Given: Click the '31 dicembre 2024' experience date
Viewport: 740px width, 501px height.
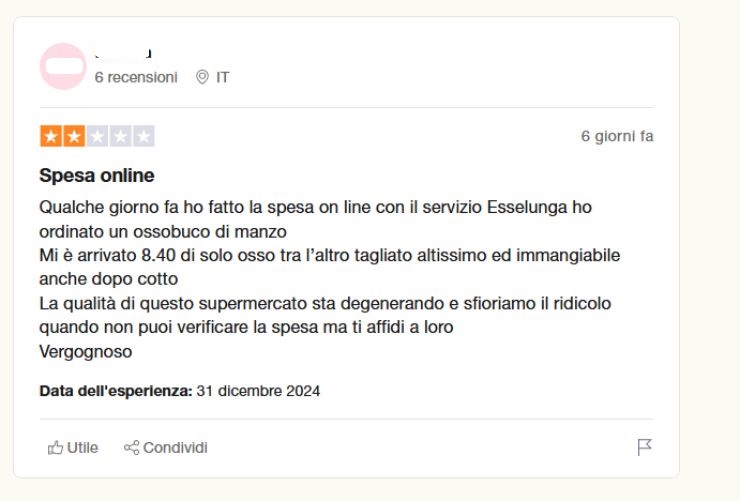Looking at the screenshot, I should coord(258,391).
